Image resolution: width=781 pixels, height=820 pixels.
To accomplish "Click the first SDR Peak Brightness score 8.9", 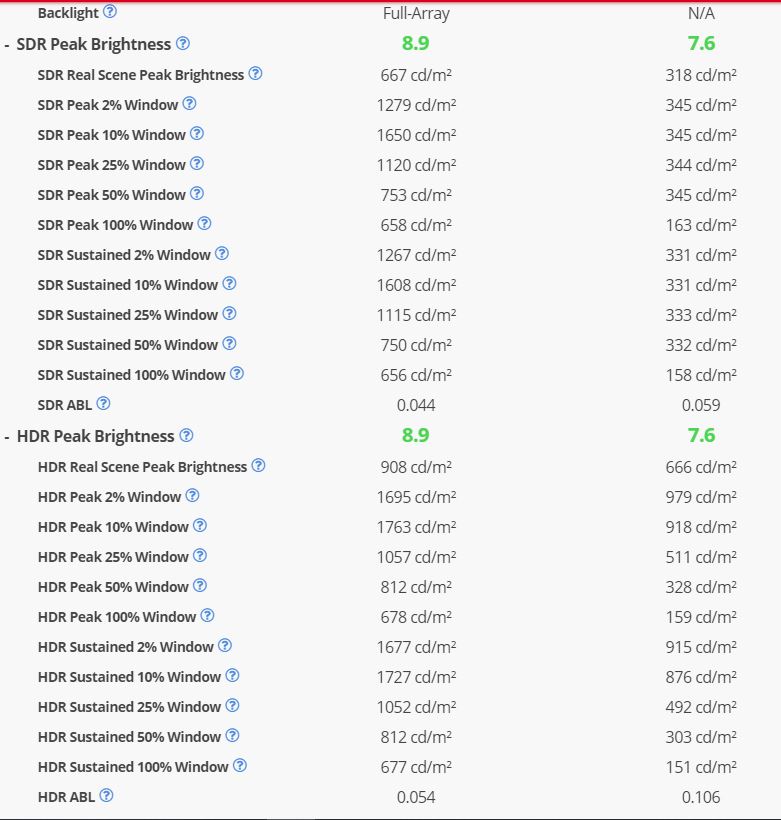I will [416, 43].
